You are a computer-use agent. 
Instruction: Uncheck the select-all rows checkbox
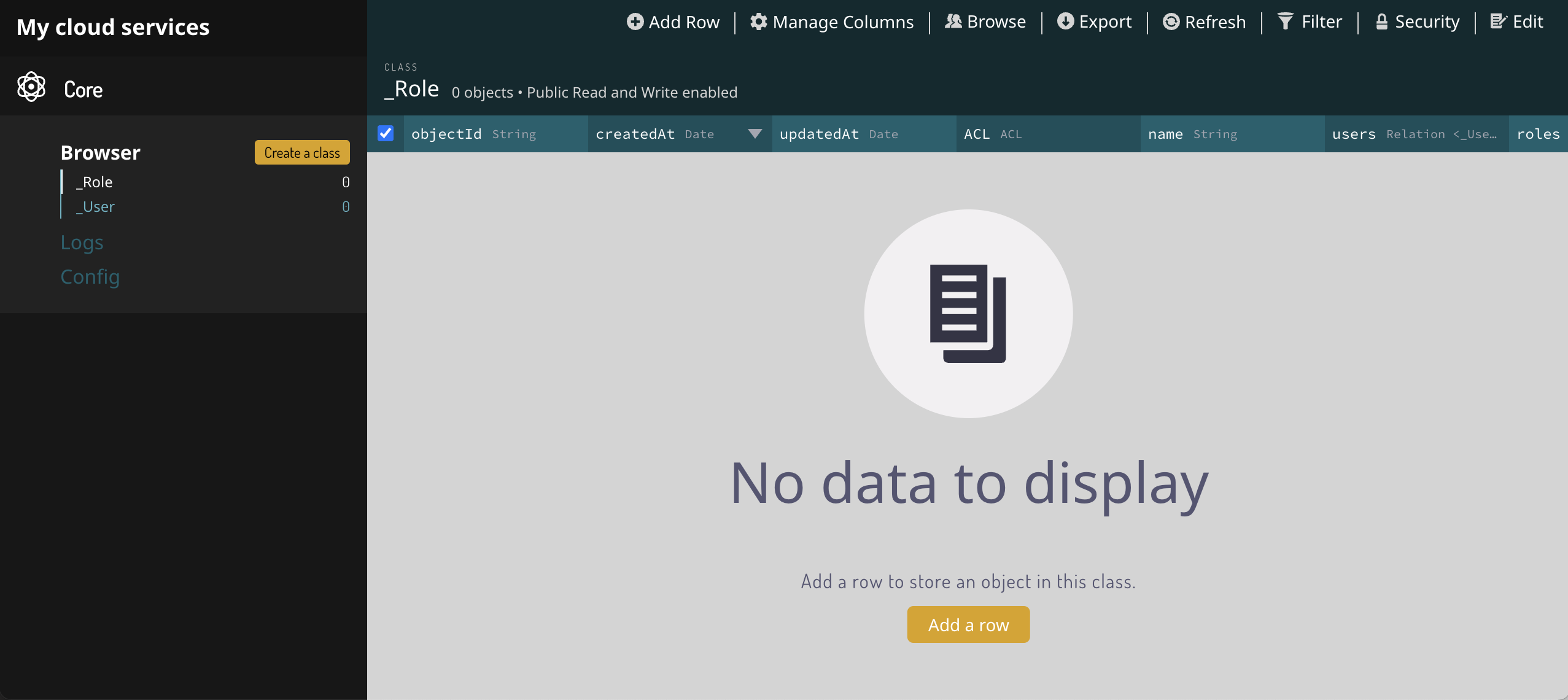386,133
